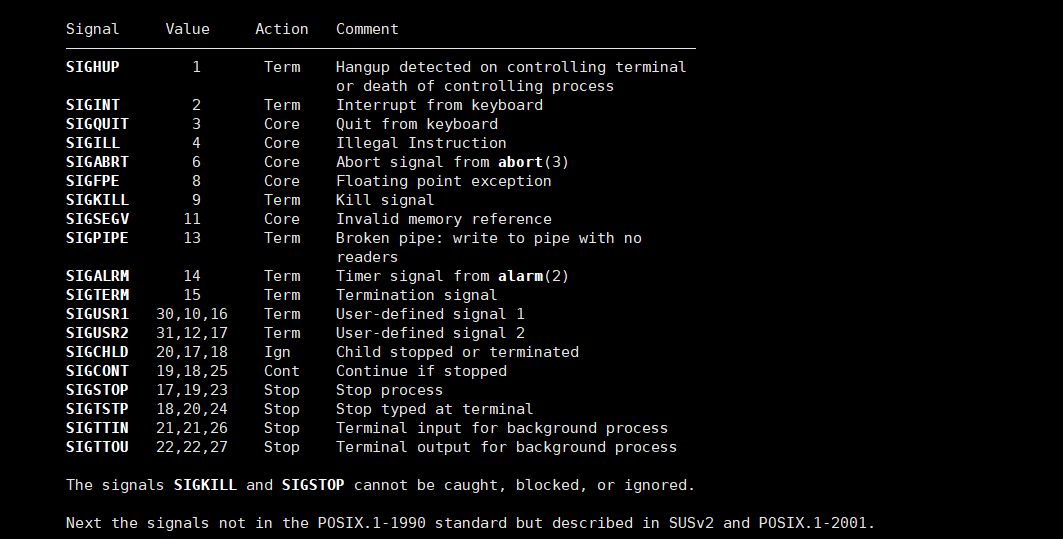The width and height of the screenshot is (1063, 539).
Task: Click 'Interrupt from keyboard' comment
Action: click(x=439, y=105)
